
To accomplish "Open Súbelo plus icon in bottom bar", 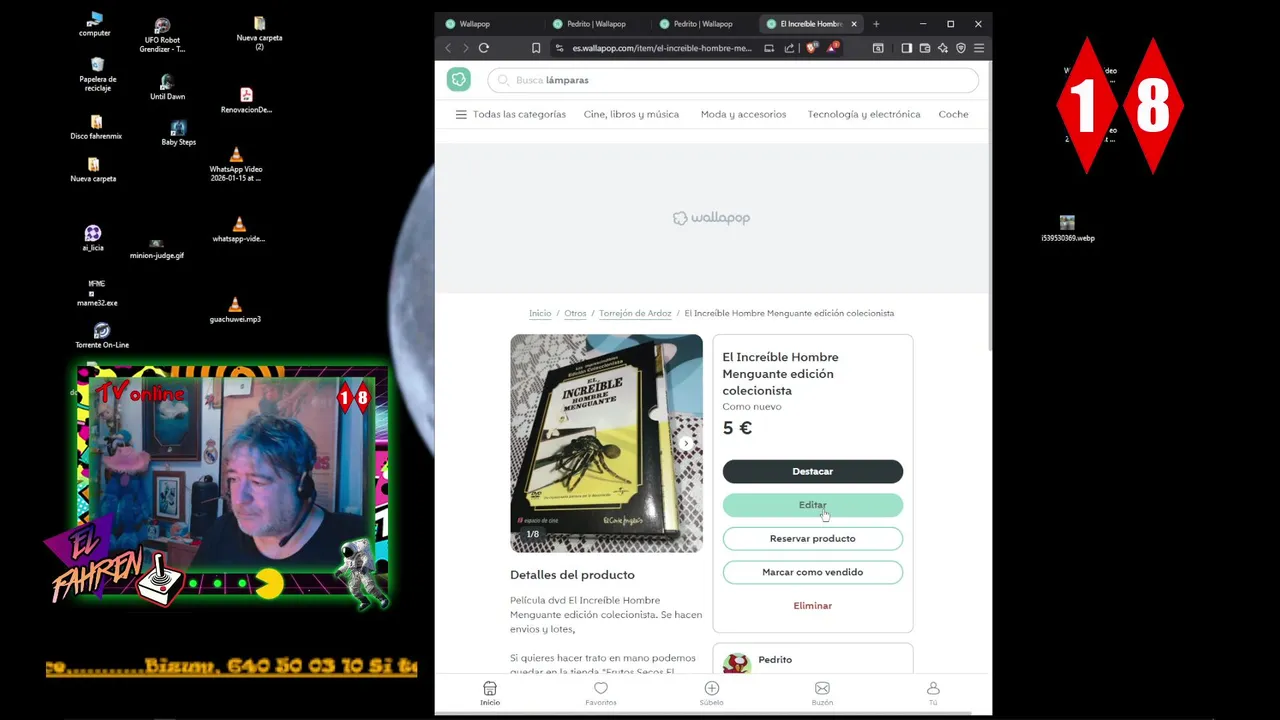I will [x=712, y=693].
